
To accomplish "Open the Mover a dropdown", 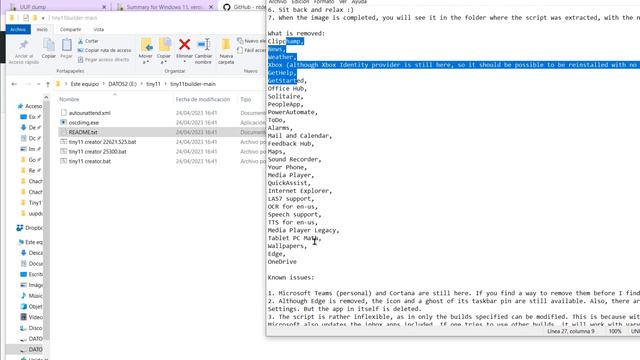I will click(x=145, y=62).
